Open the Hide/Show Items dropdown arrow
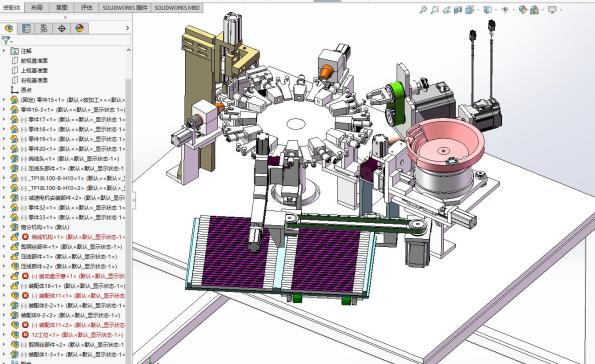Screen dimensions: 595x364 pyautogui.click(x=513, y=10)
